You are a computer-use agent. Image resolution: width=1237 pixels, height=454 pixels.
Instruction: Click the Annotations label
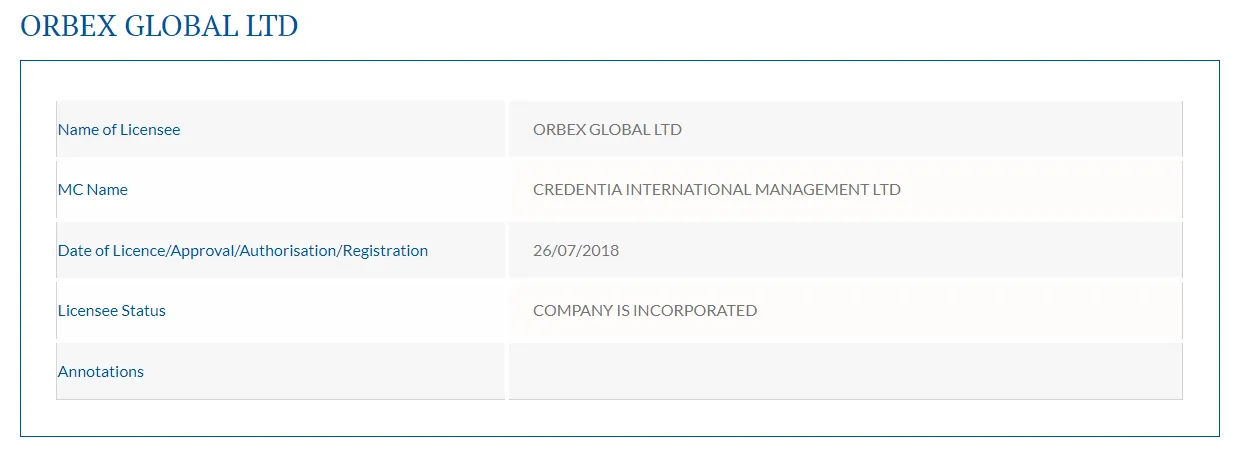pyautogui.click(x=101, y=372)
